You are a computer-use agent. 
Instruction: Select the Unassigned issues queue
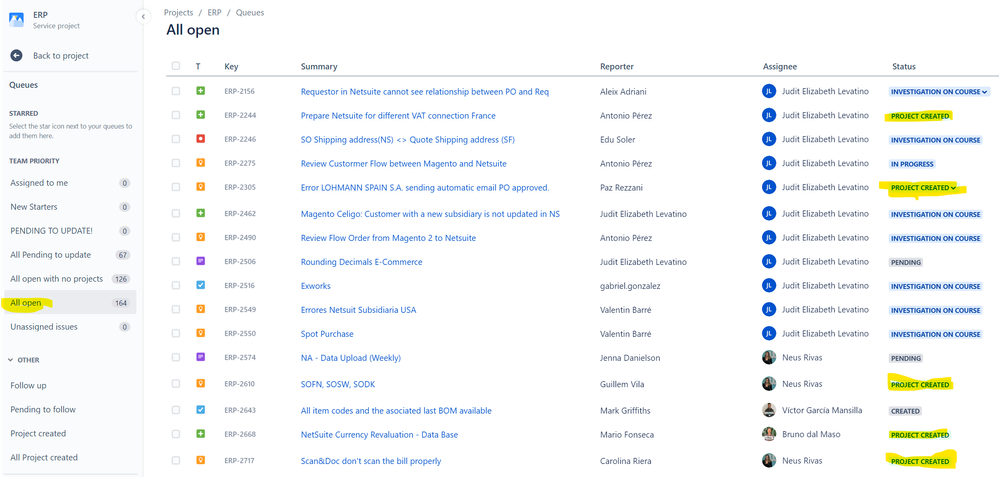coord(43,327)
